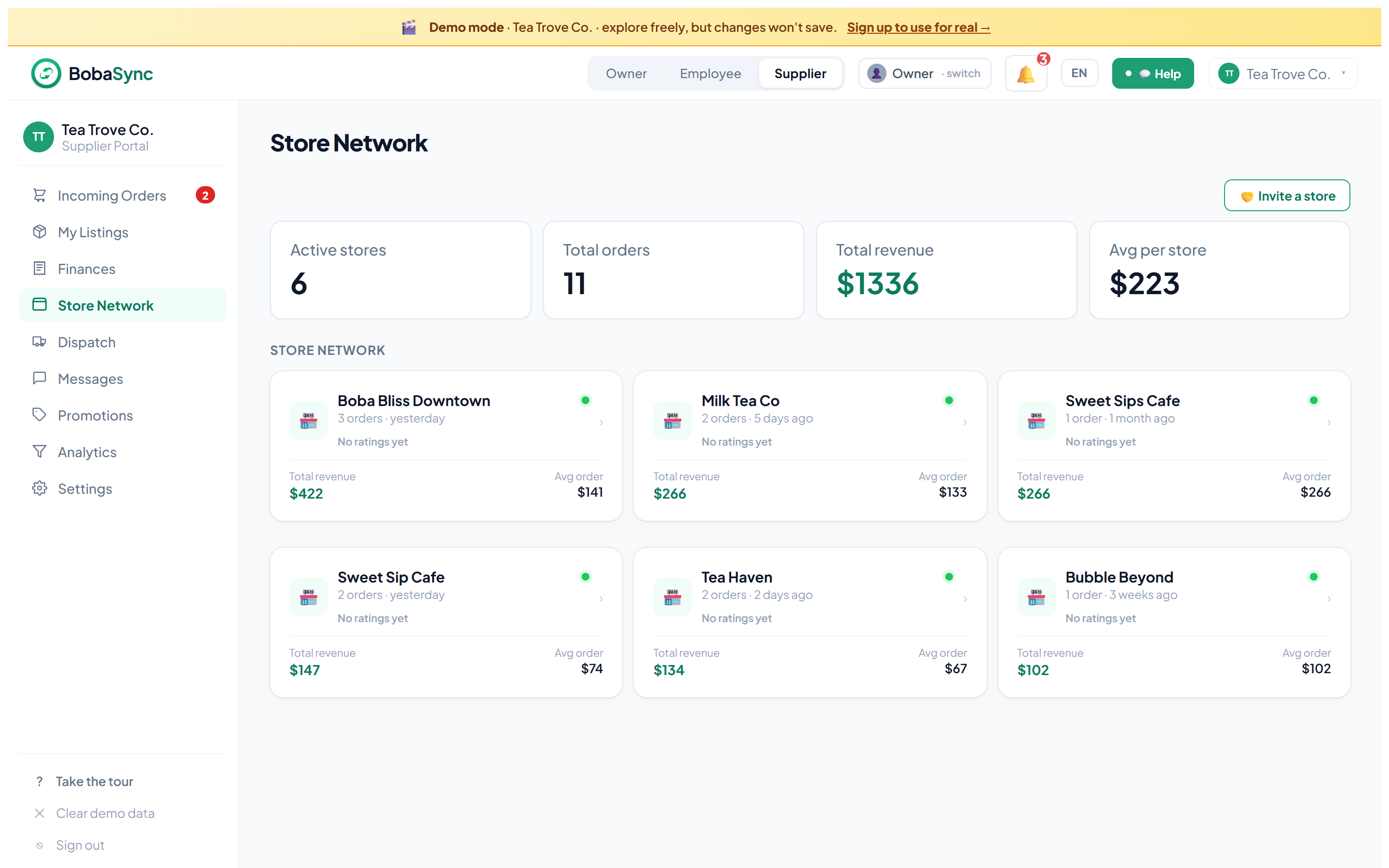Screen dimensions: 1389x868
Task: Expand Milk Tea Co card chevron
Action: click(965, 422)
